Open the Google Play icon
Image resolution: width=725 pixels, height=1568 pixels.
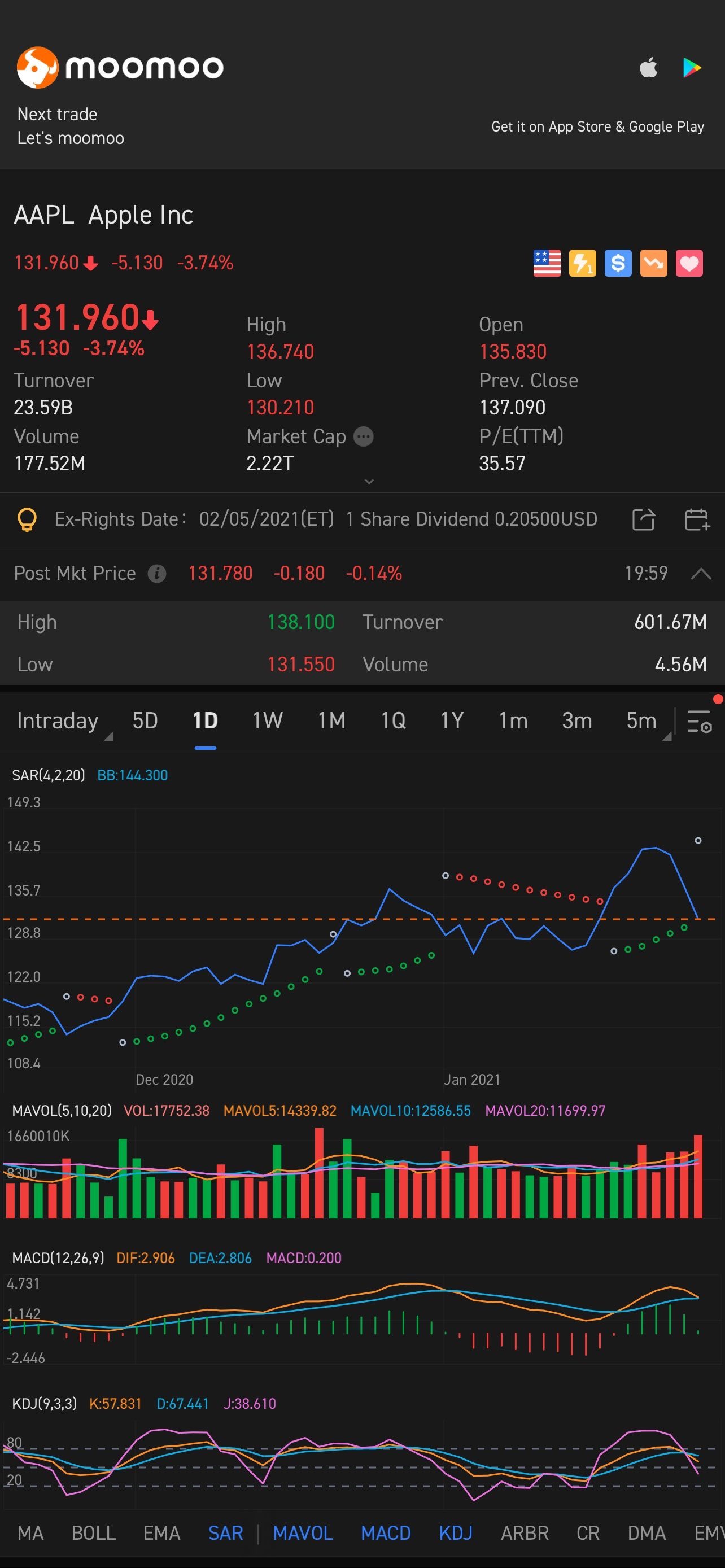[x=692, y=68]
